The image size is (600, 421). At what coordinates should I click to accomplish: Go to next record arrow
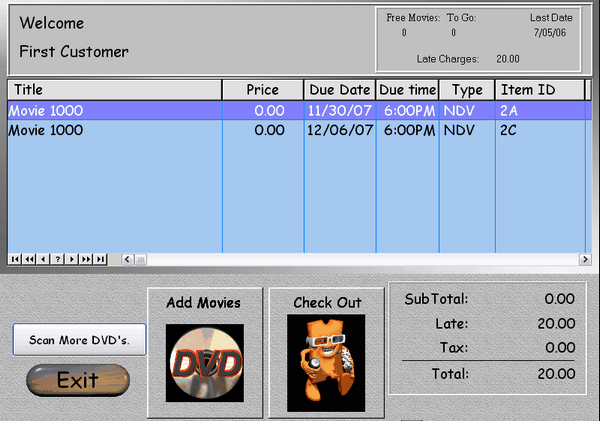tap(72, 259)
